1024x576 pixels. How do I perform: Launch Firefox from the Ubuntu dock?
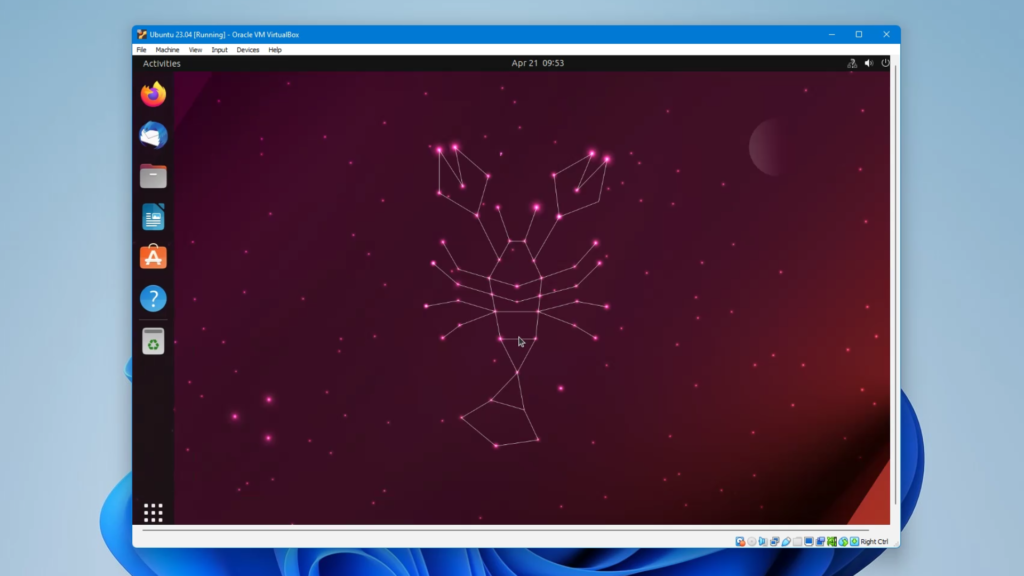pos(153,95)
